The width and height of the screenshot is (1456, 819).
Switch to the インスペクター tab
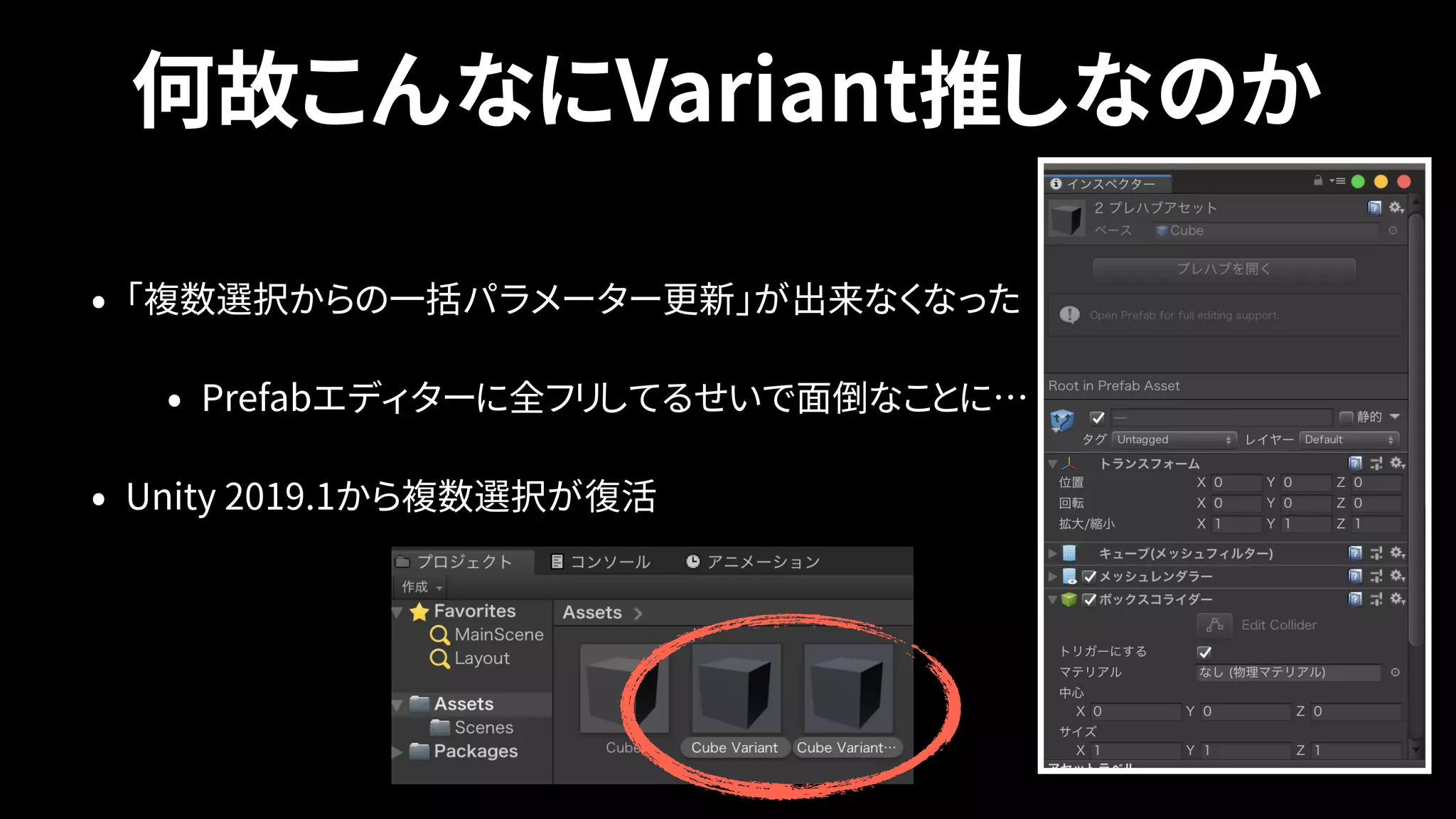tap(1107, 183)
